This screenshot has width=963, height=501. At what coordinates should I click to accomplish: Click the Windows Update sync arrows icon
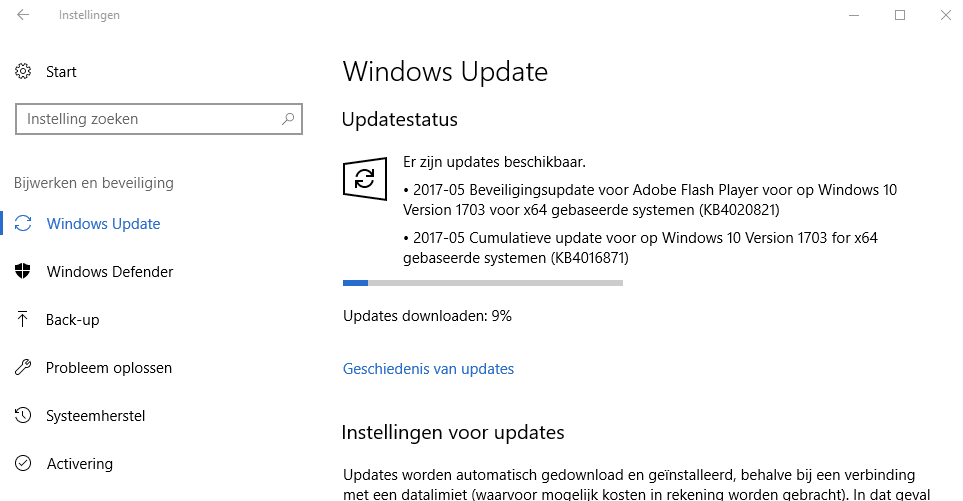pos(24,224)
